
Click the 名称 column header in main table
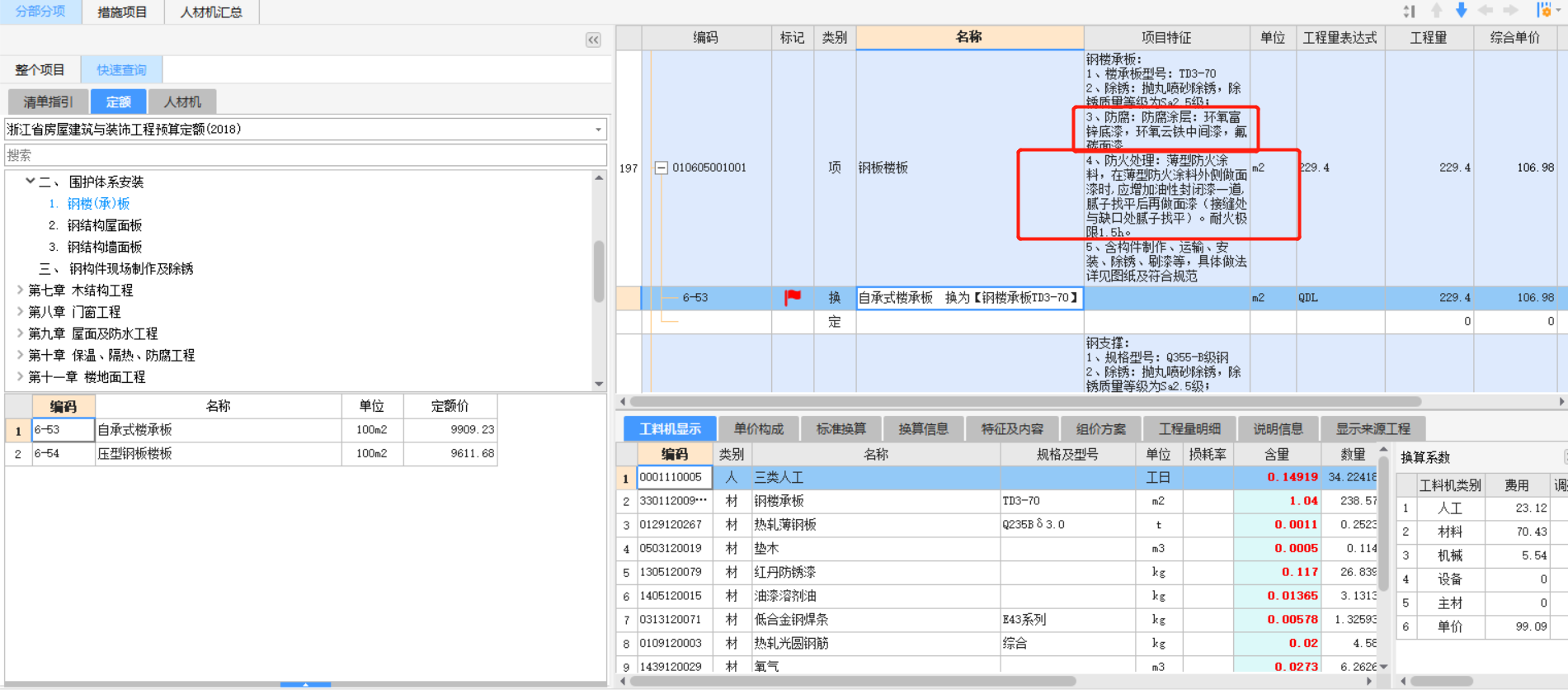coord(969,37)
